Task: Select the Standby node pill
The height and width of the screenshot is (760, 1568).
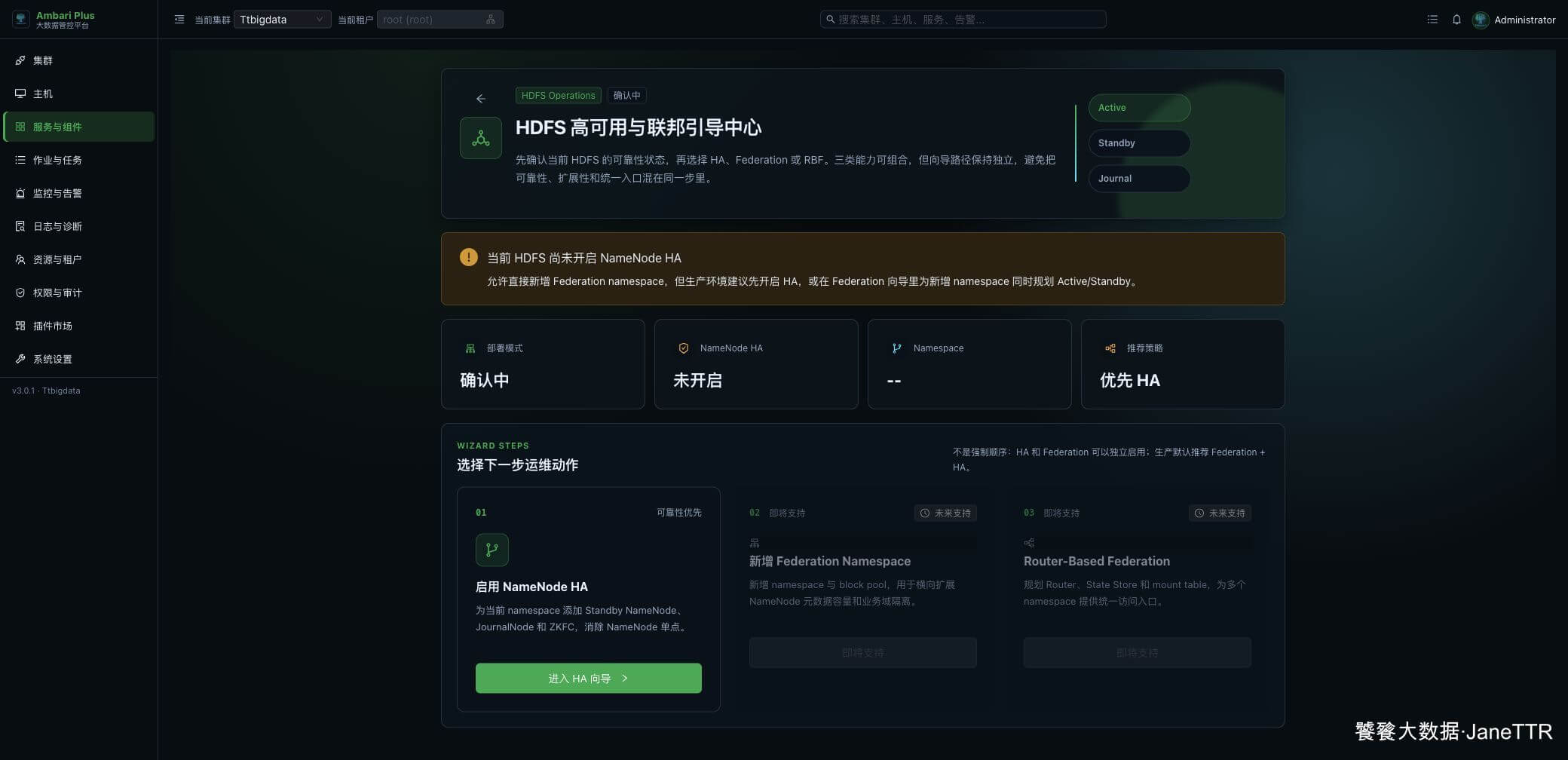Action: click(1139, 143)
